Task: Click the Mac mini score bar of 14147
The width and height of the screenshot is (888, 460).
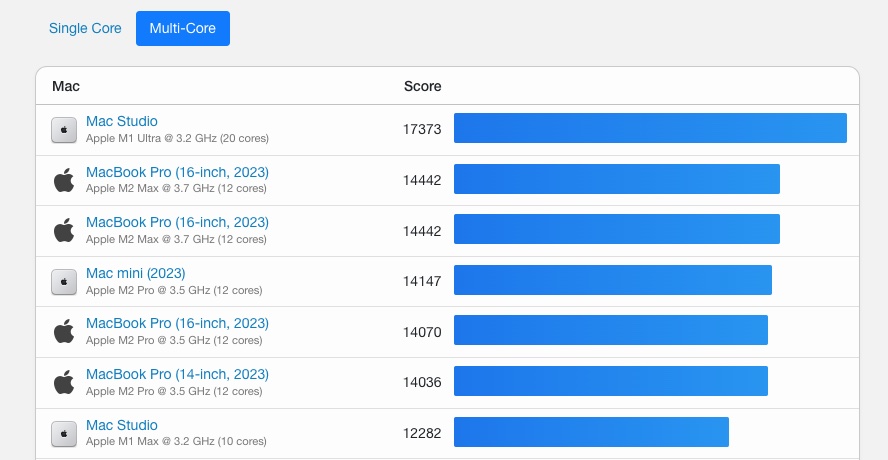Action: (x=612, y=281)
